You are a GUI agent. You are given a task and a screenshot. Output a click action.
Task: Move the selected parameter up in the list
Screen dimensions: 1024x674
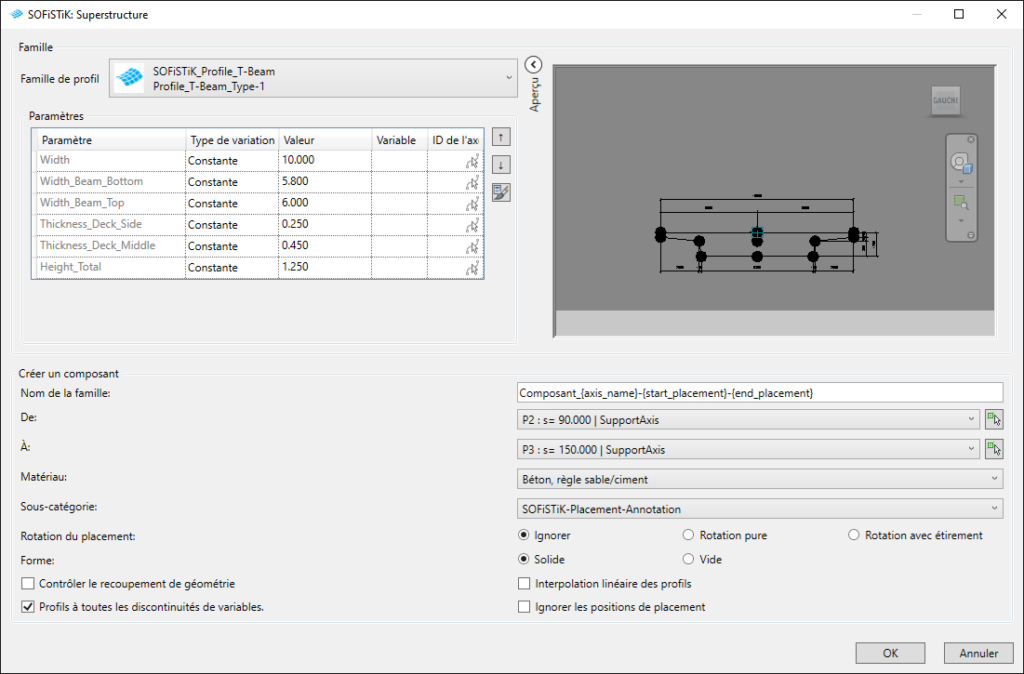point(500,137)
